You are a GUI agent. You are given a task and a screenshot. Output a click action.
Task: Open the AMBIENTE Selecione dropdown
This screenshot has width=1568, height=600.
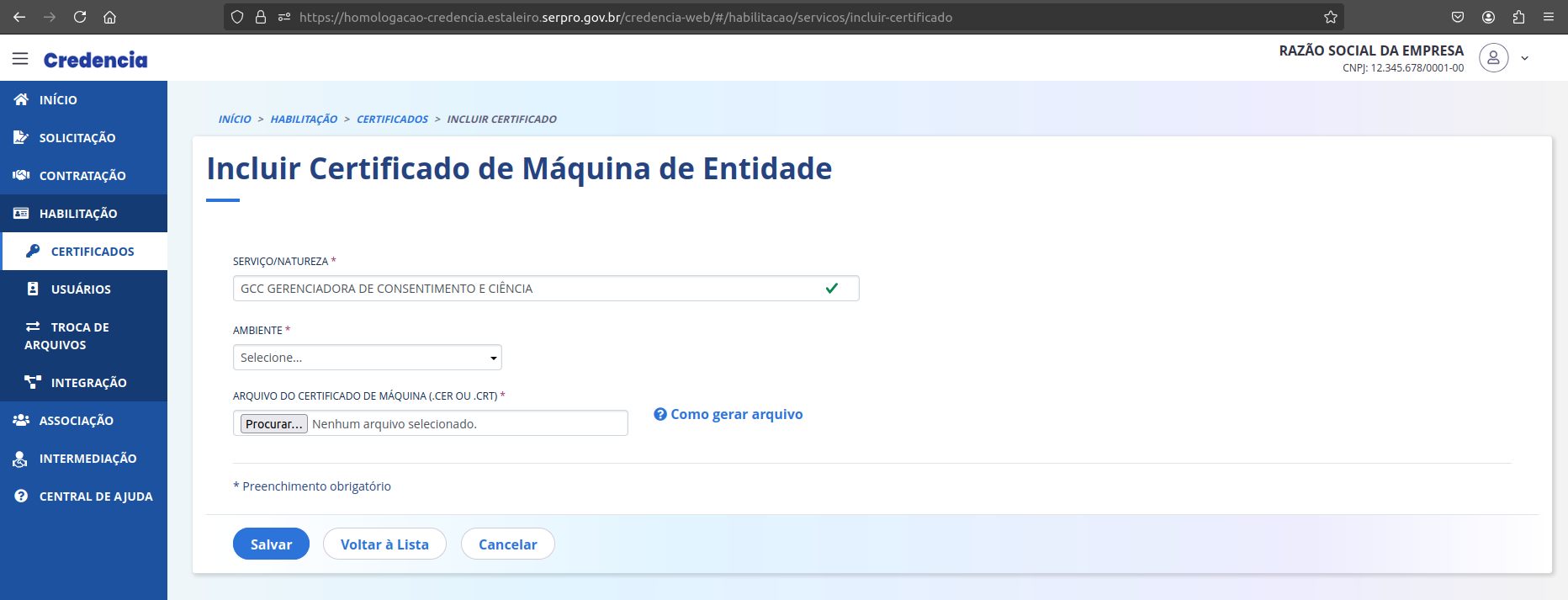point(368,358)
